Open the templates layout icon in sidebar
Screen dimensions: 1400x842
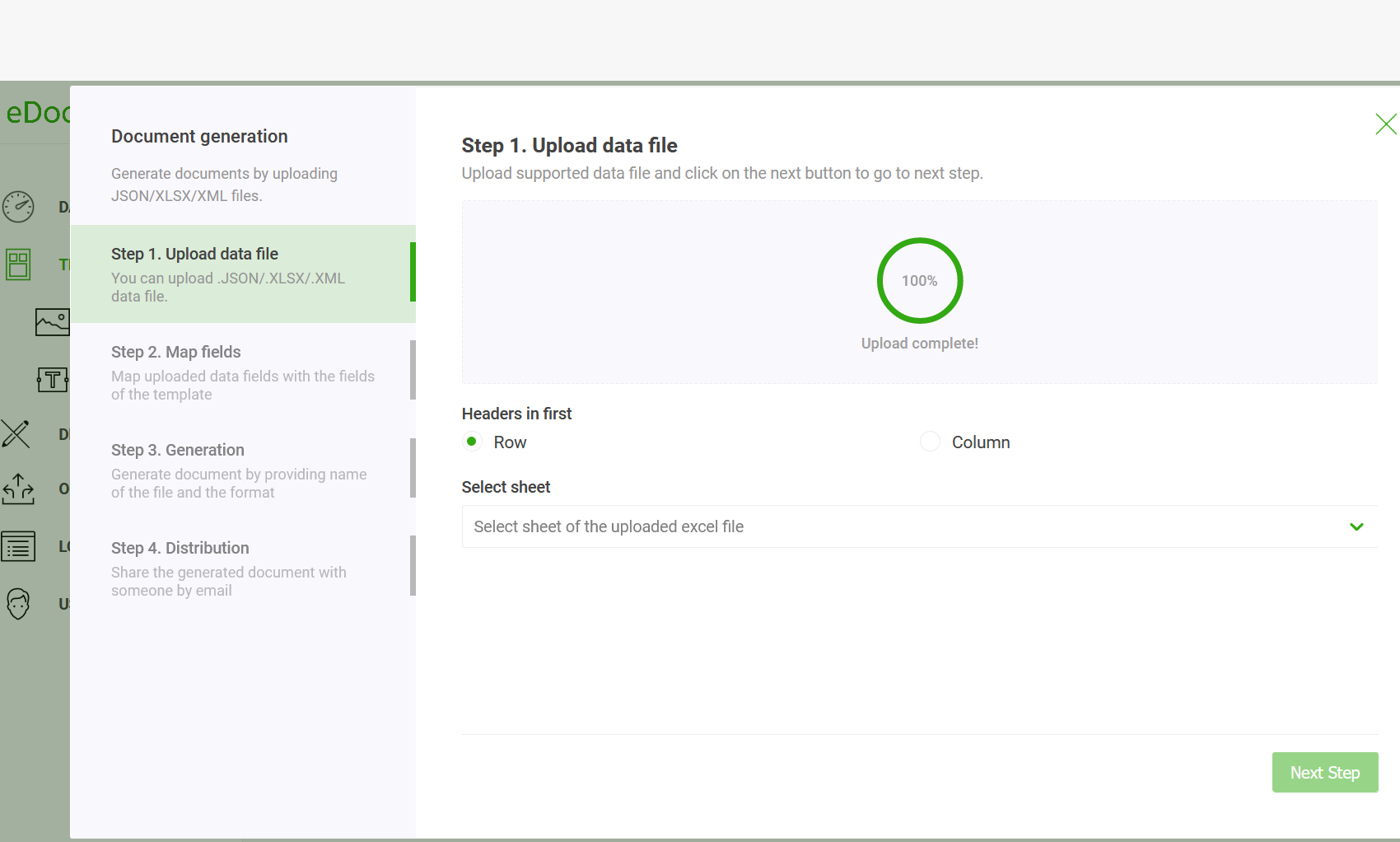pos(18,264)
